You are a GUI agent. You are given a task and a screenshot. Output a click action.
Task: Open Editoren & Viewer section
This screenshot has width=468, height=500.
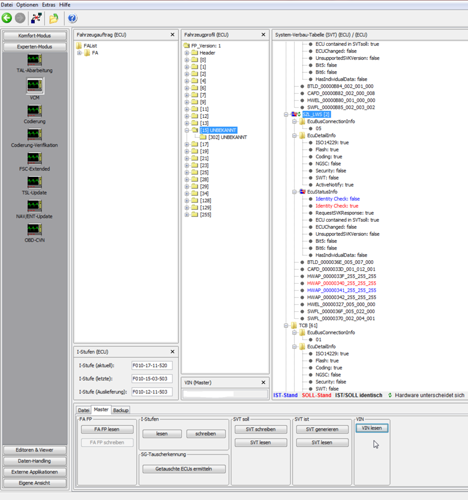[34, 450]
